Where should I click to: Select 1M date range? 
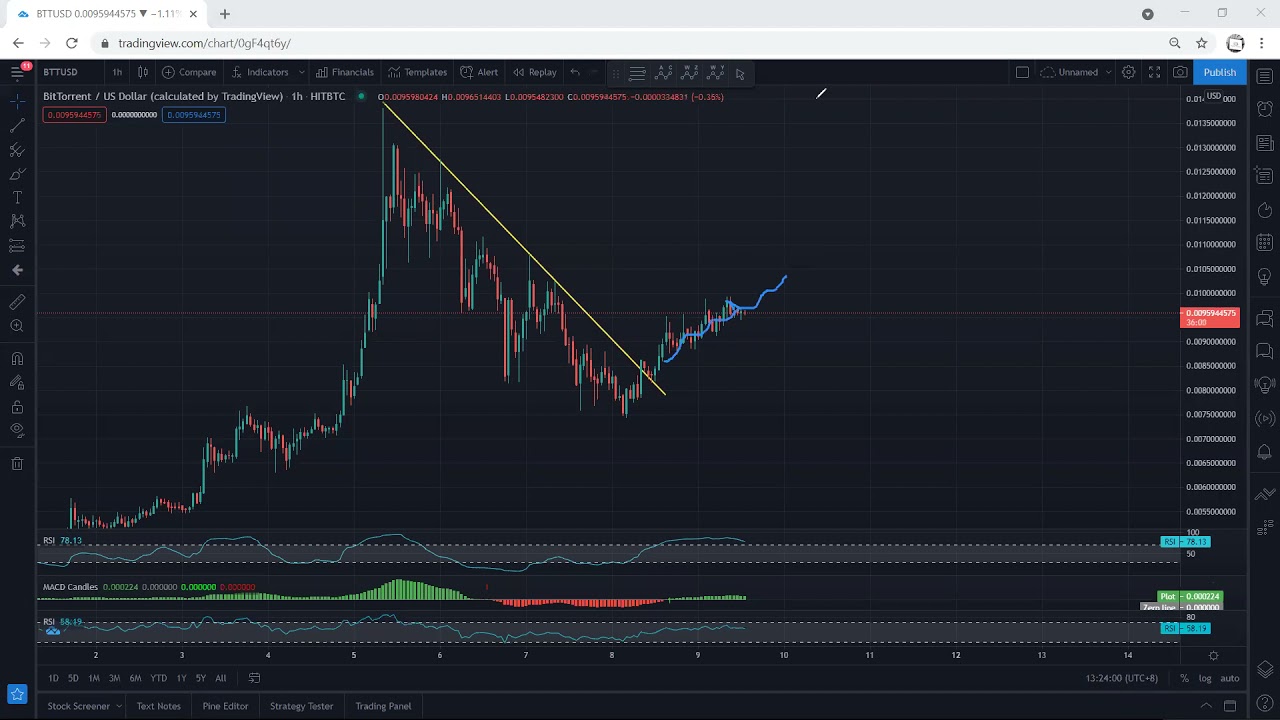point(94,678)
